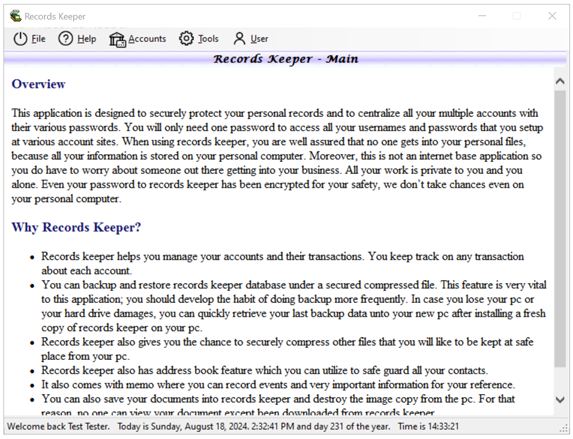Click the gear Tools icon
Image resolution: width=573 pixels, height=439 pixels.
coord(186,38)
